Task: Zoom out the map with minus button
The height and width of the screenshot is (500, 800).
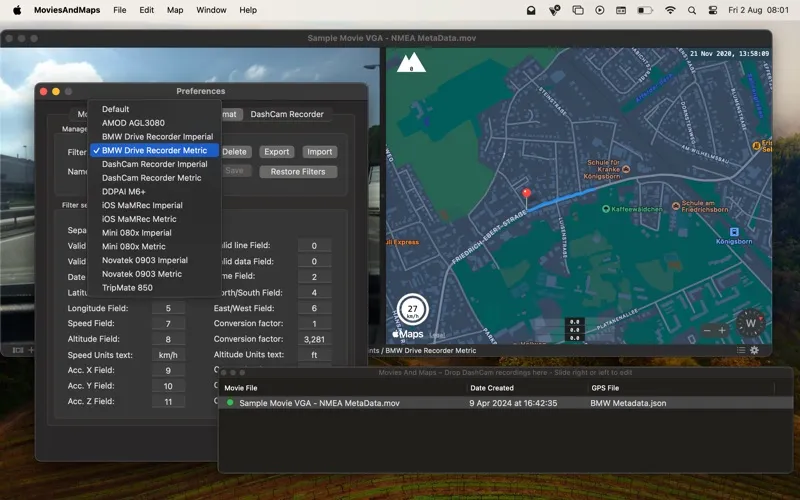Action: (707, 331)
